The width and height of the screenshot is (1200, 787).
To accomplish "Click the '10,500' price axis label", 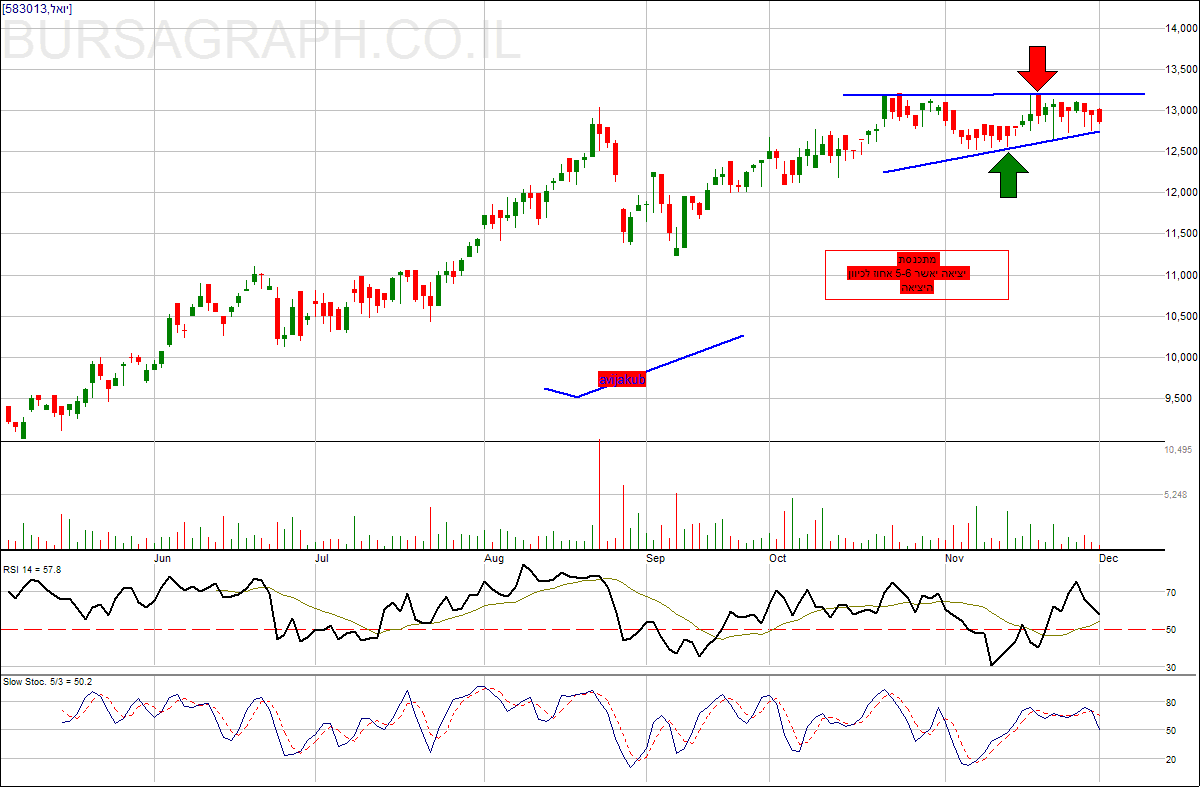I will pos(1181,316).
